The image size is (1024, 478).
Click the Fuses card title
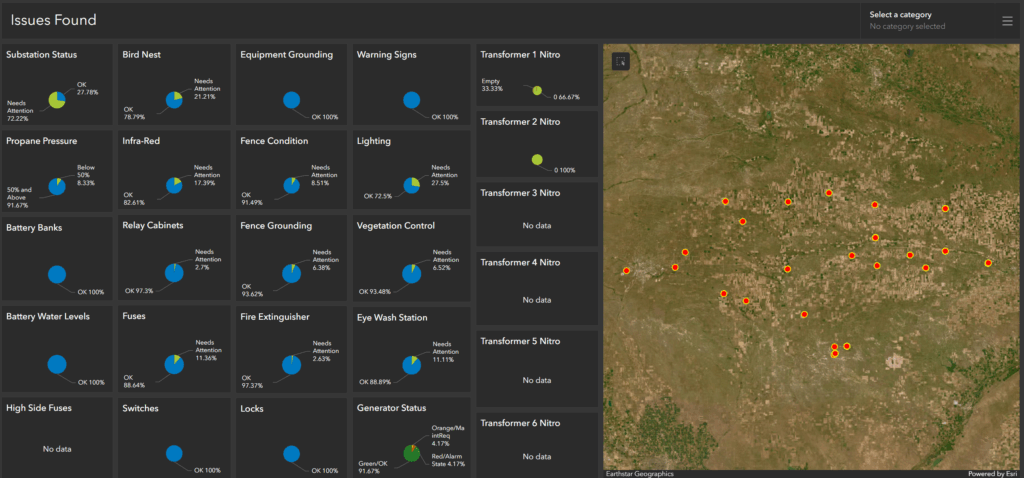point(134,316)
